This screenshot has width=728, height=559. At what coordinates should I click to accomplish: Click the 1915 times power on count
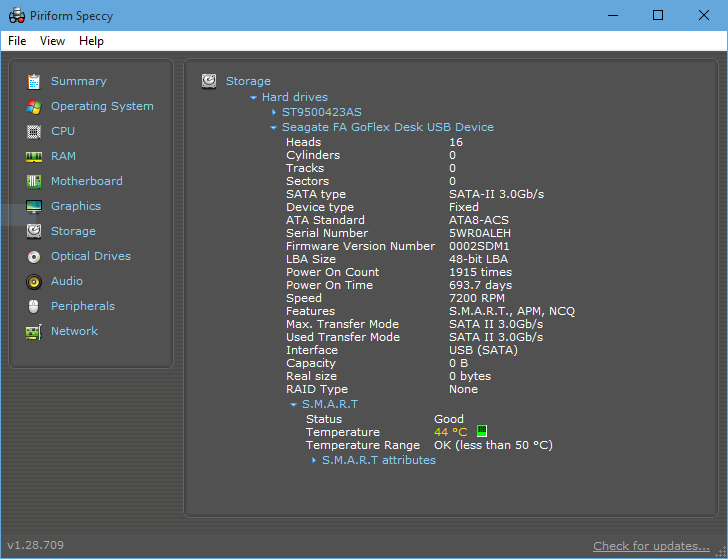tap(481, 272)
